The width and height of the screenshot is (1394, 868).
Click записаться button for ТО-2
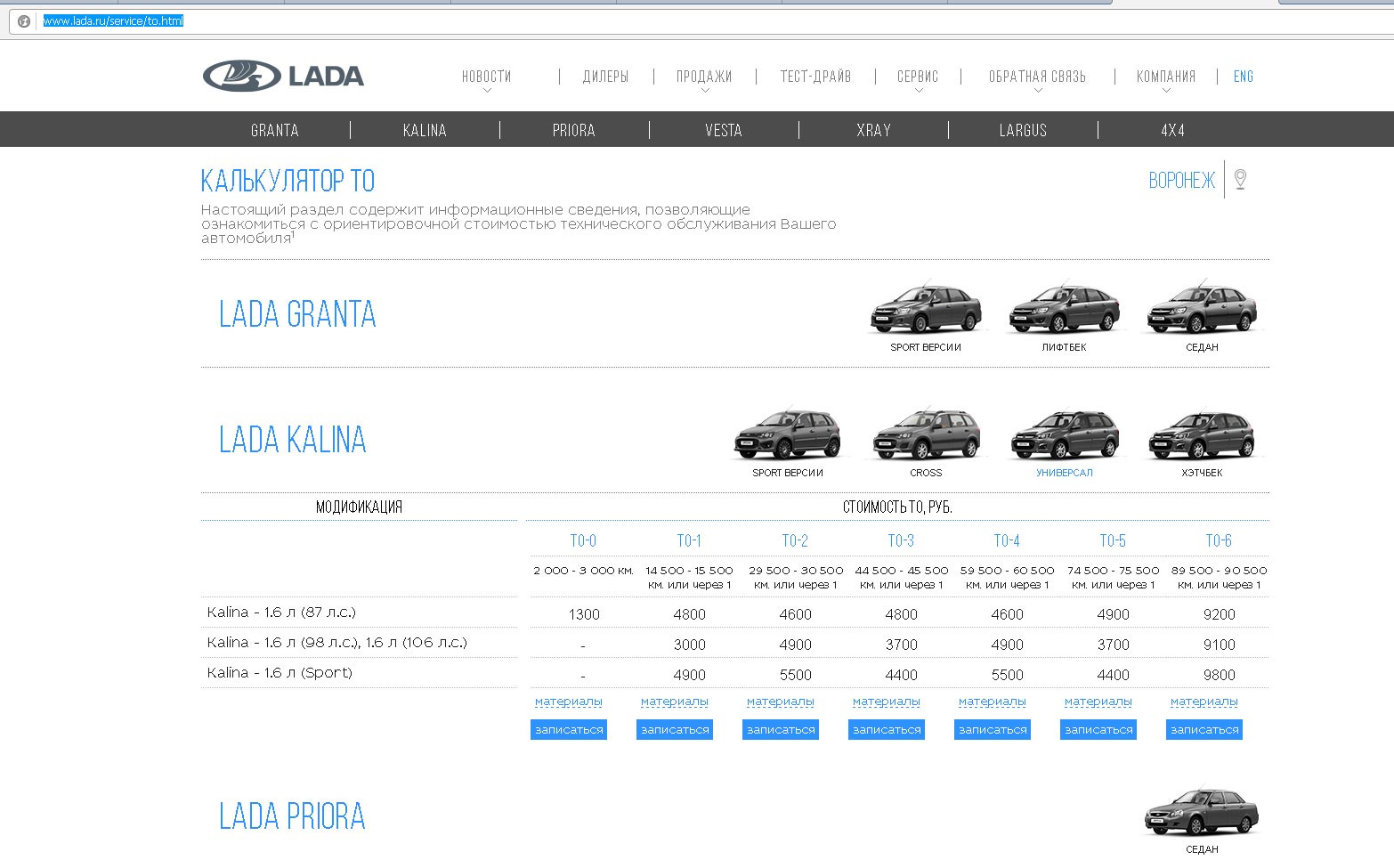tap(781, 730)
